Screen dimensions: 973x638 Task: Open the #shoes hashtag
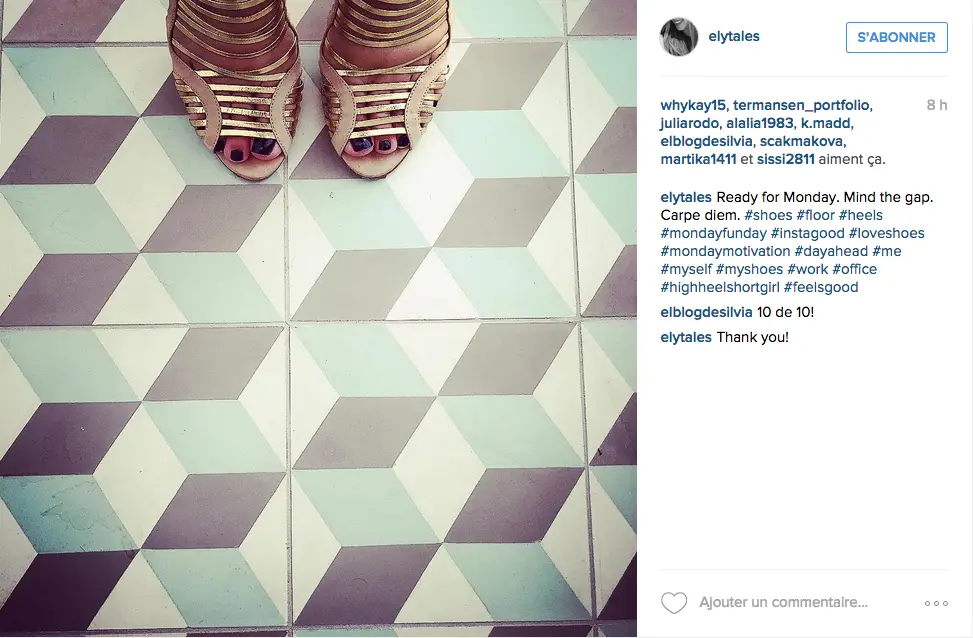tap(768, 215)
